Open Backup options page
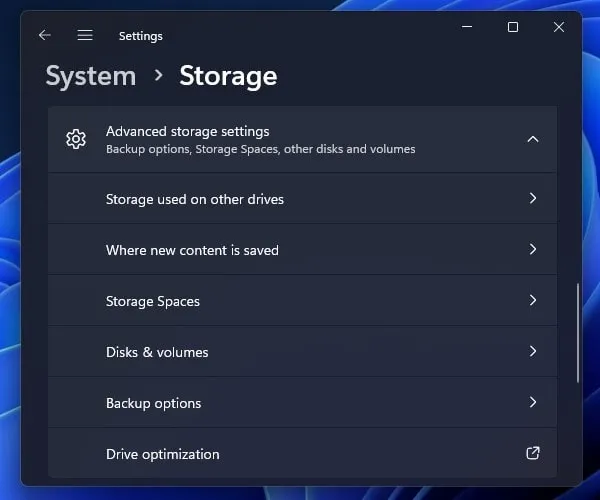Image resolution: width=600 pixels, height=500 pixels. pos(302,402)
